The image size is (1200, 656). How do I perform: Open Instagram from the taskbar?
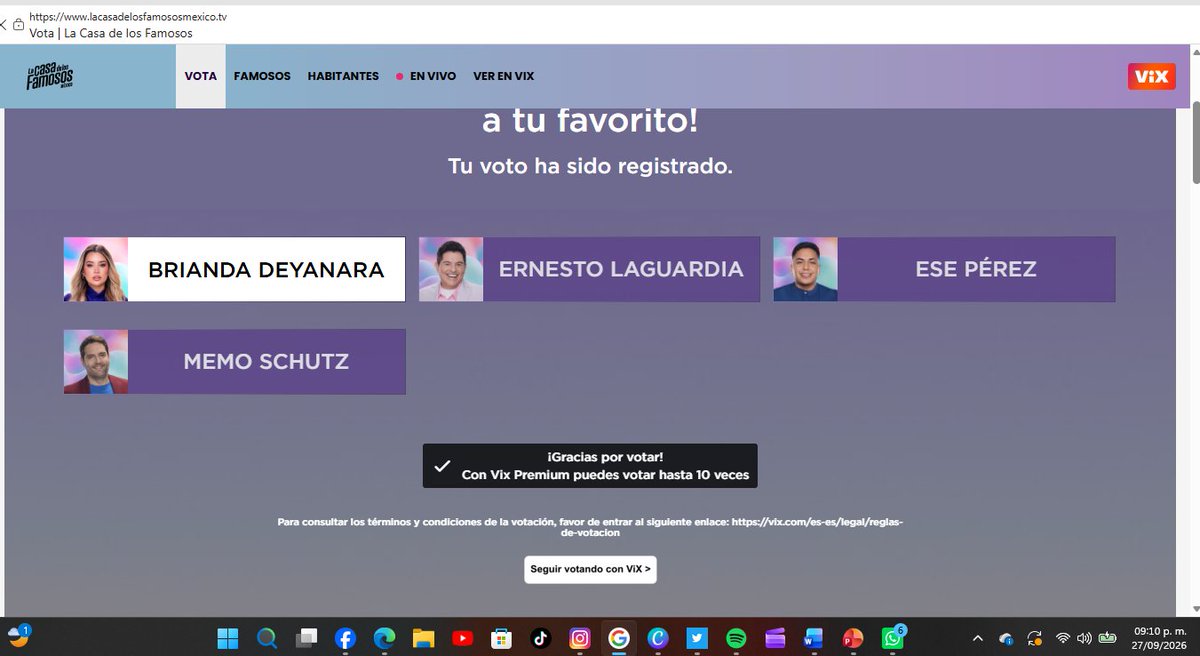pos(579,638)
